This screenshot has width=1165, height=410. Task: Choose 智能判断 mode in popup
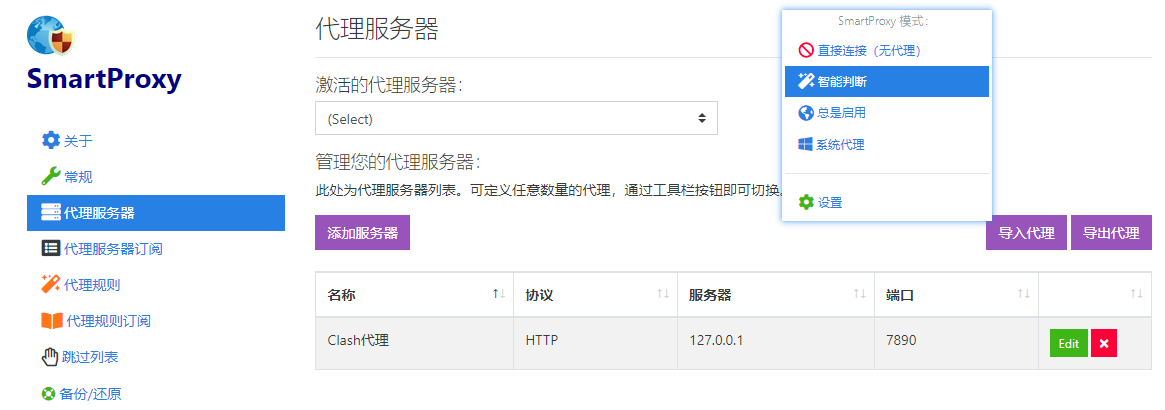pyautogui.click(x=886, y=82)
